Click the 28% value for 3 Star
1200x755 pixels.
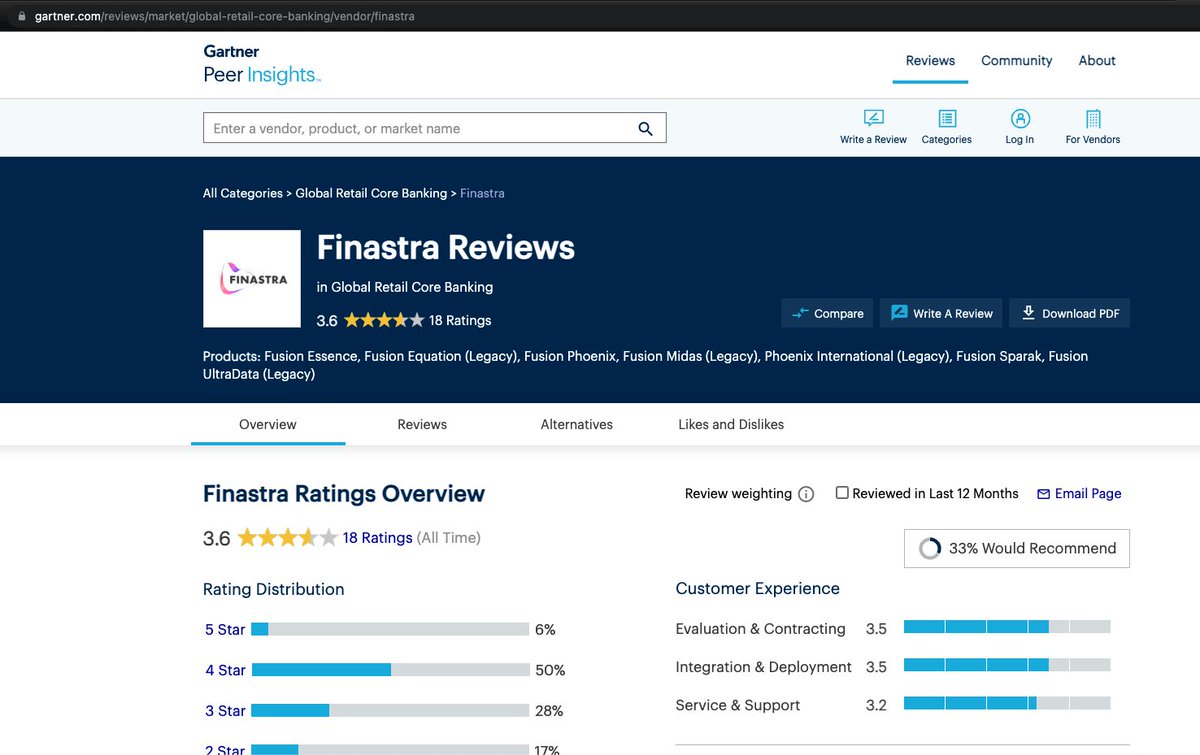pos(549,711)
